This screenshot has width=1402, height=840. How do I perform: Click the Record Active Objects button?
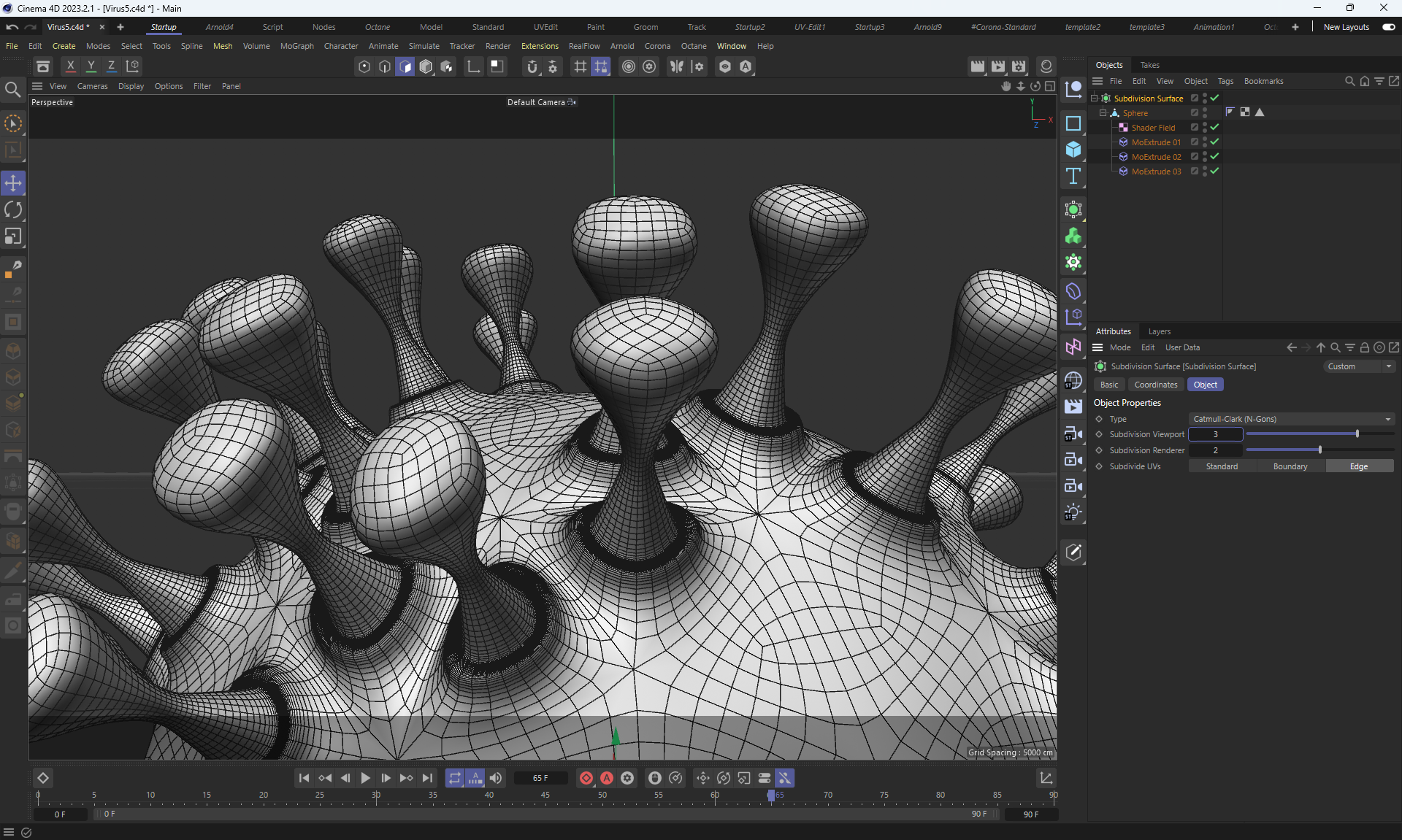coord(586,778)
